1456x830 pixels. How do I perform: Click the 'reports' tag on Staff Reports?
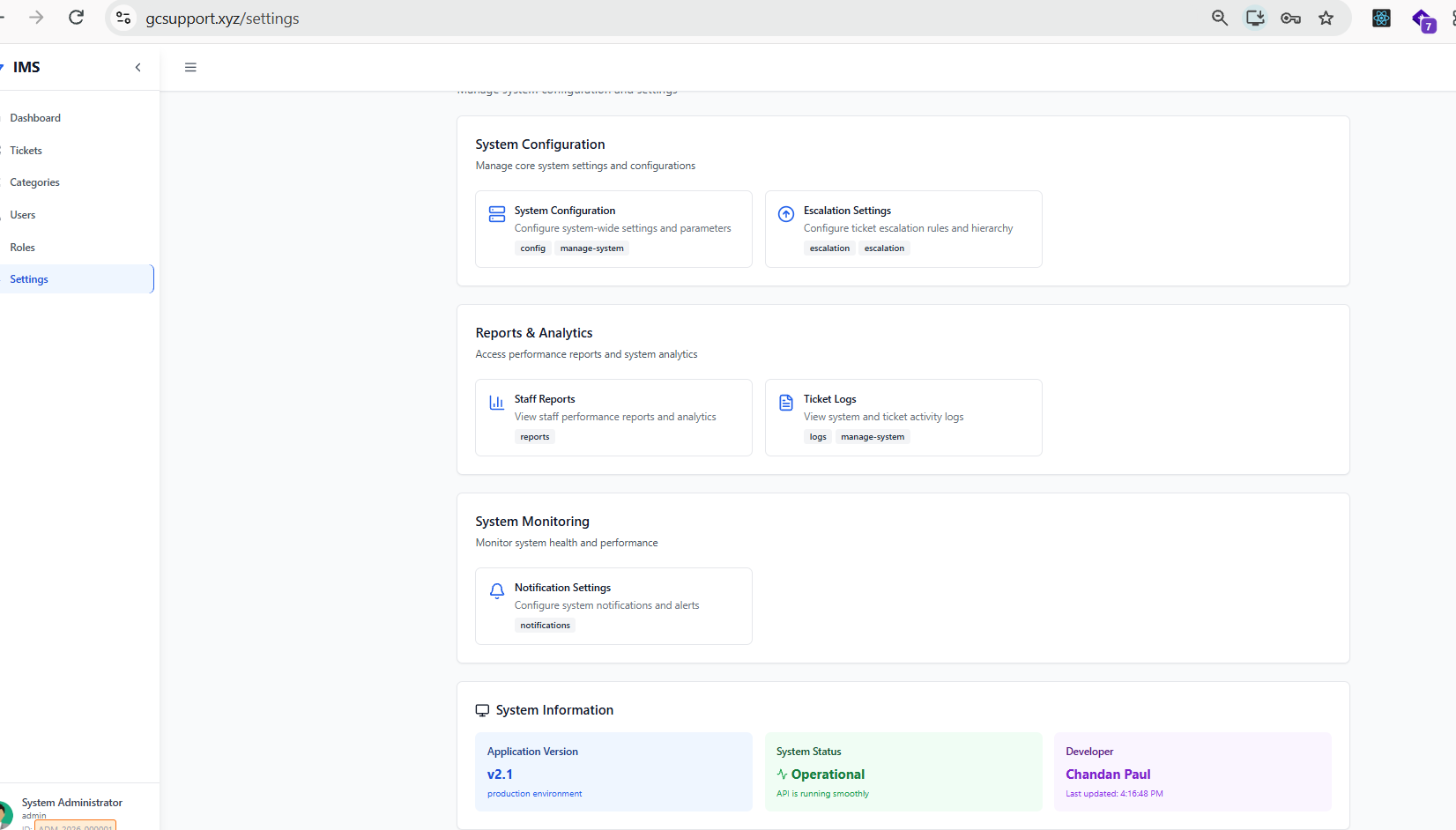[x=535, y=437]
